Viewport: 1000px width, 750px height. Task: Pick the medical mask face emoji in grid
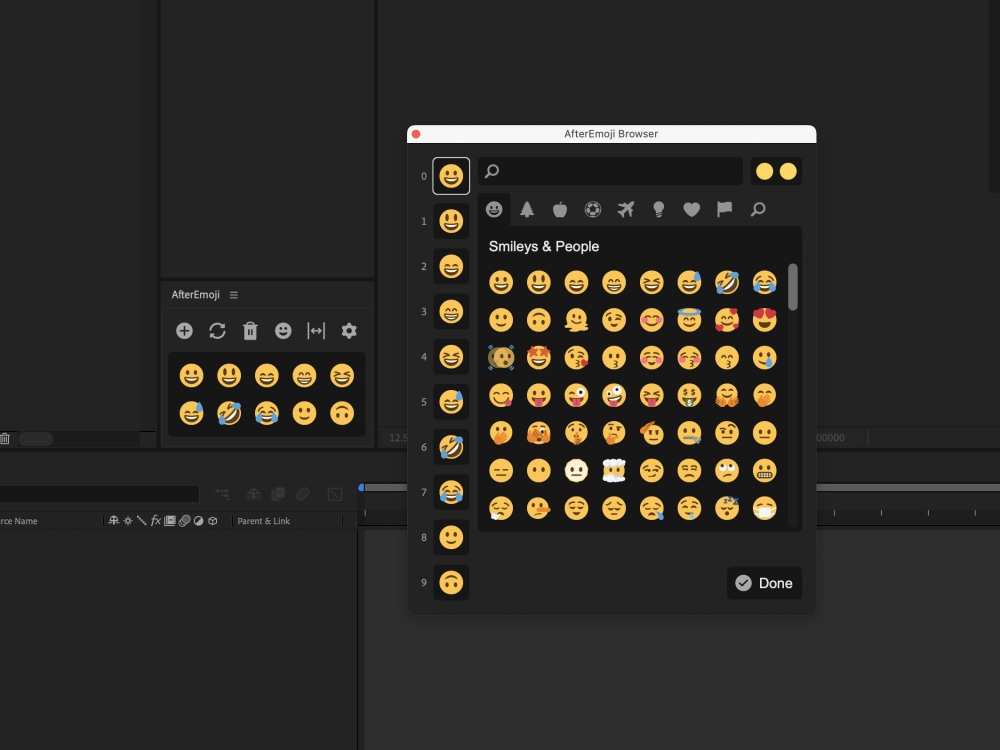765,508
